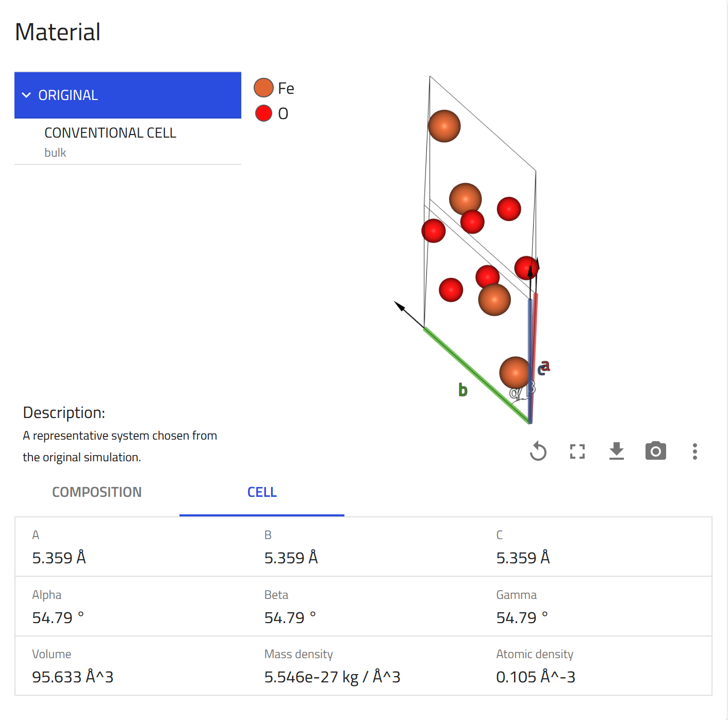Toggle fullscreen for the structure viewer
The height and width of the screenshot is (720, 728).
pyautogui.click(x=577, y=451)
